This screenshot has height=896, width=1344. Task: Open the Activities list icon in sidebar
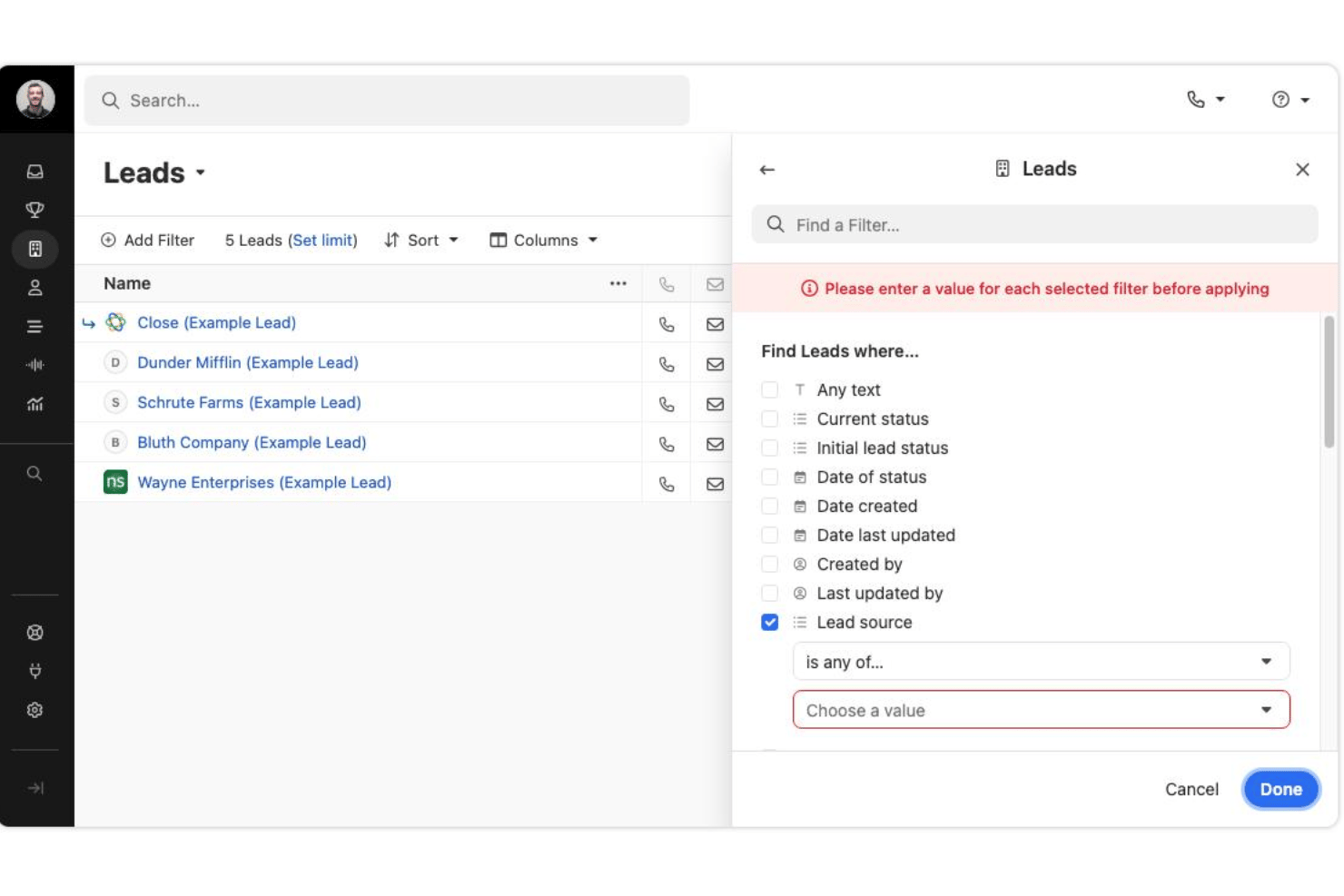(x=35, y=327)
